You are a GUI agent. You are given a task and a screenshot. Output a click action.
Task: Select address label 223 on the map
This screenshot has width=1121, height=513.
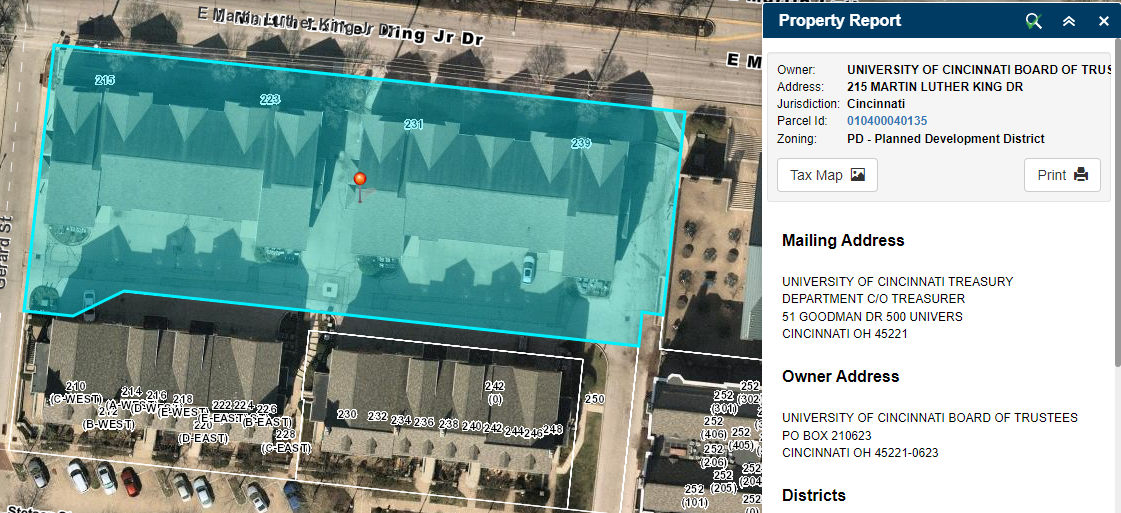coord(270,99)
